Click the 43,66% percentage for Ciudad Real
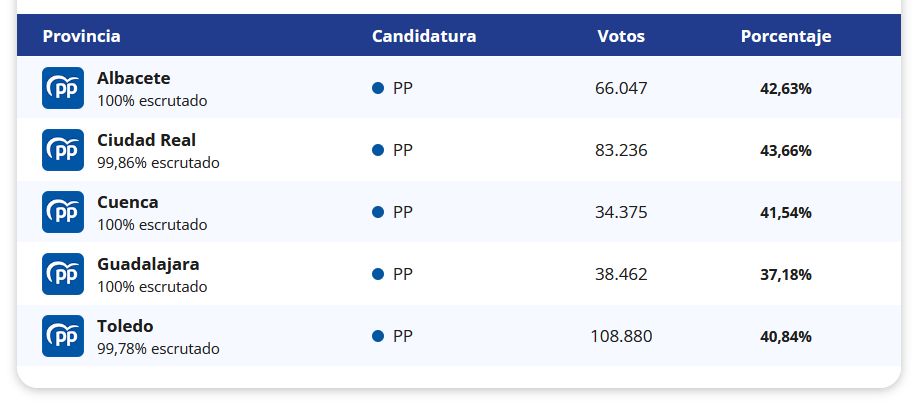This screenshot has height=414, width=917. 786,151
